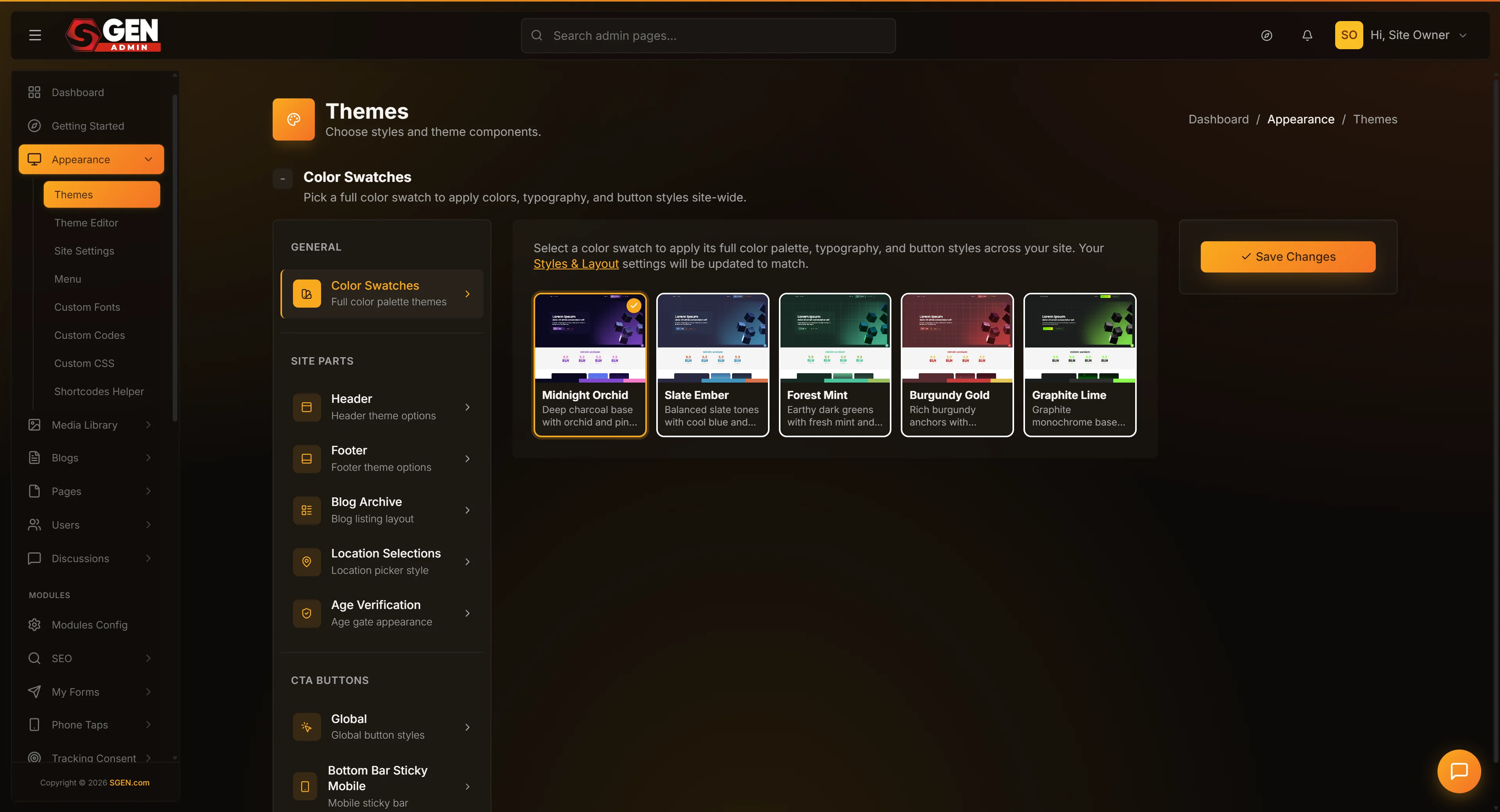Open Custom Codes page
Viewport: 1500px width, 812px height.
[x=90, y=335]
